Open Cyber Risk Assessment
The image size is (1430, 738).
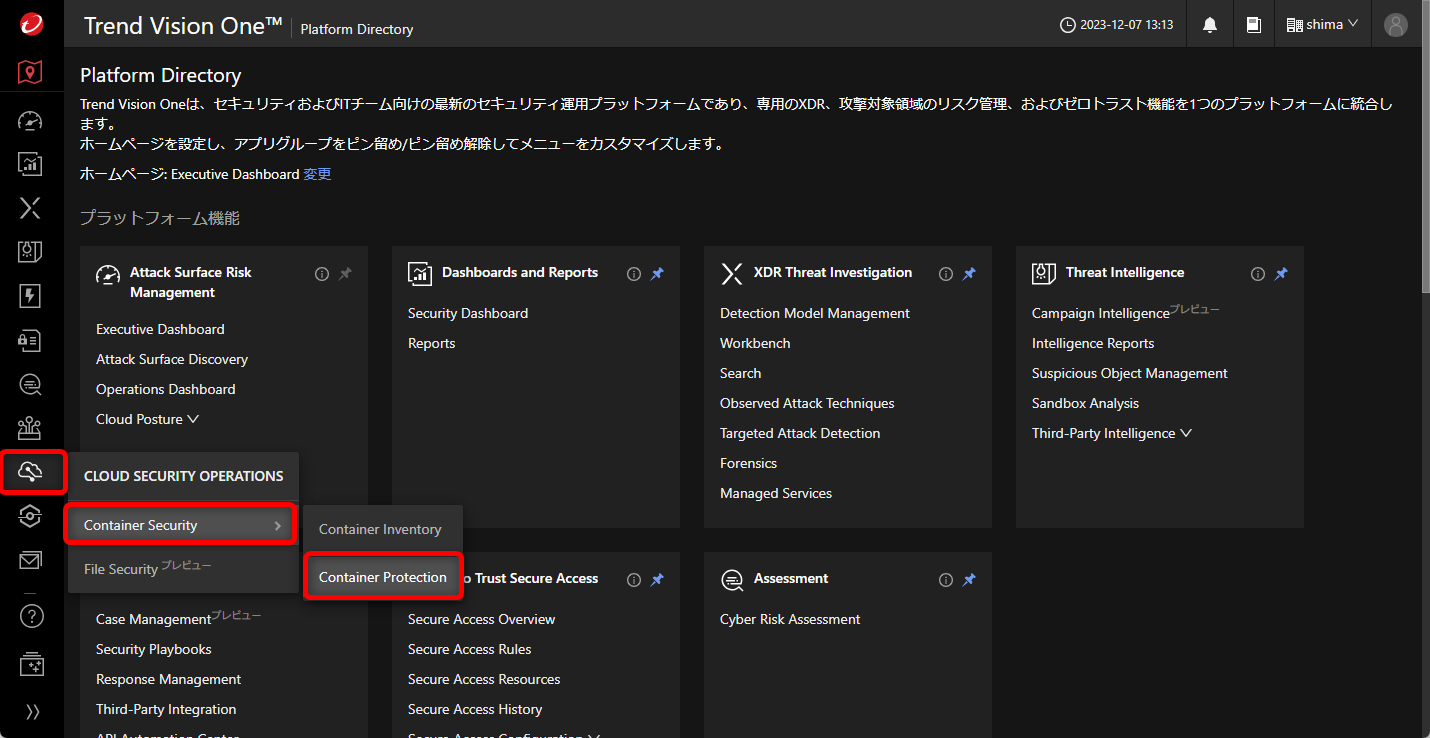coord(789,619)
